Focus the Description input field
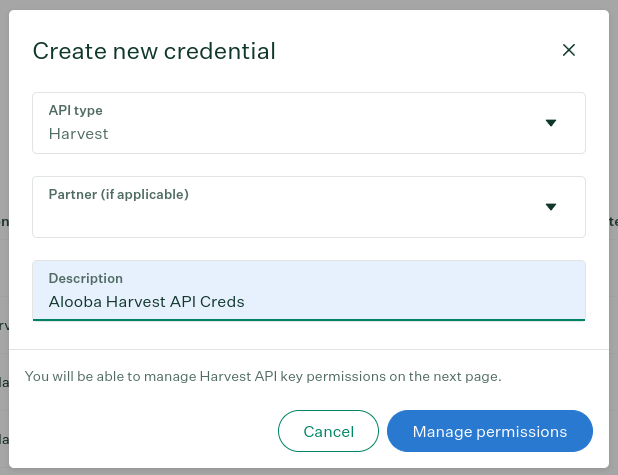Screen dimensions: 618x475 (309, 291)
